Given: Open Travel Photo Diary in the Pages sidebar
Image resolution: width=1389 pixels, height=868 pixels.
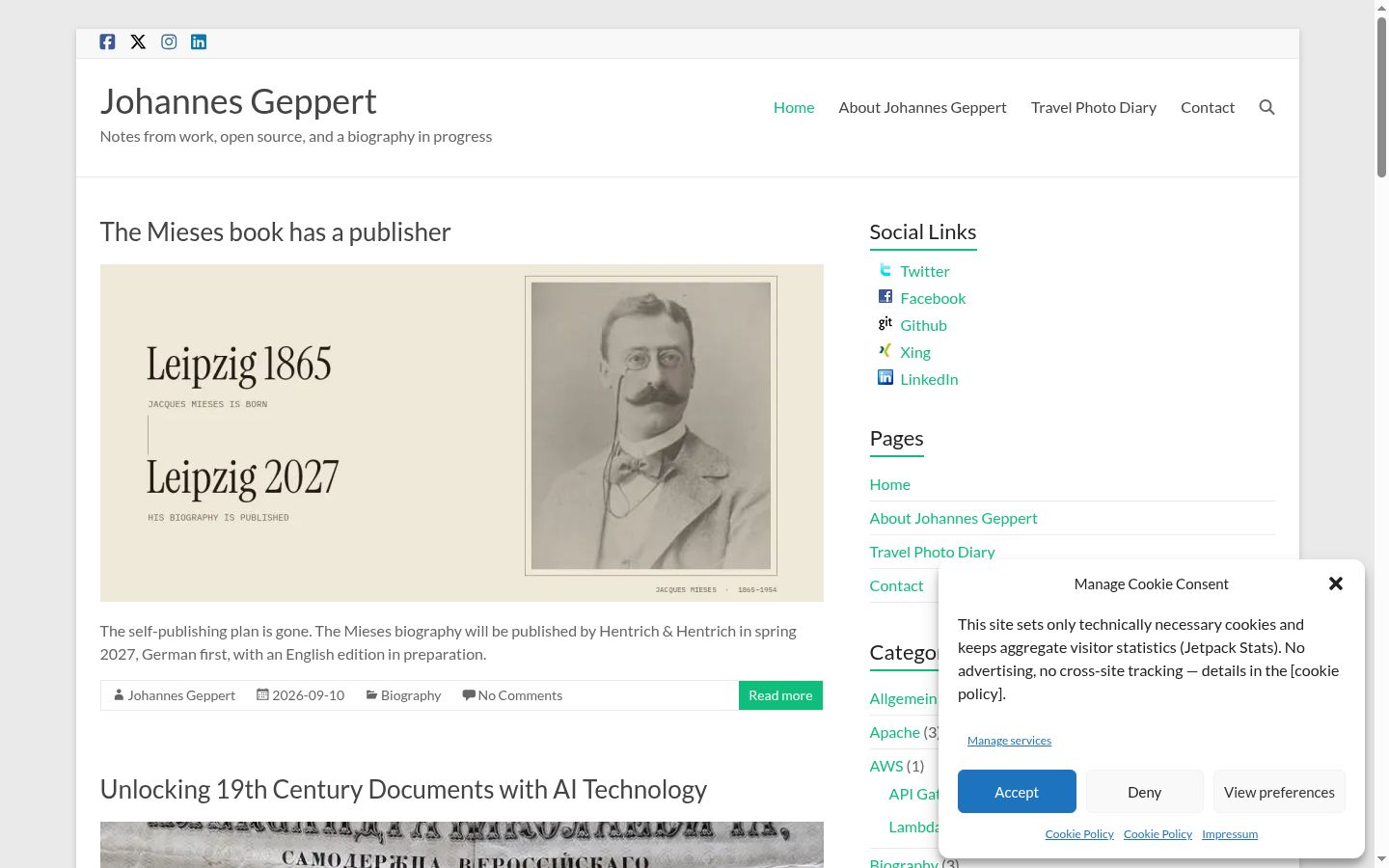Looking at the screenshot, I should [x=933, y=552].
